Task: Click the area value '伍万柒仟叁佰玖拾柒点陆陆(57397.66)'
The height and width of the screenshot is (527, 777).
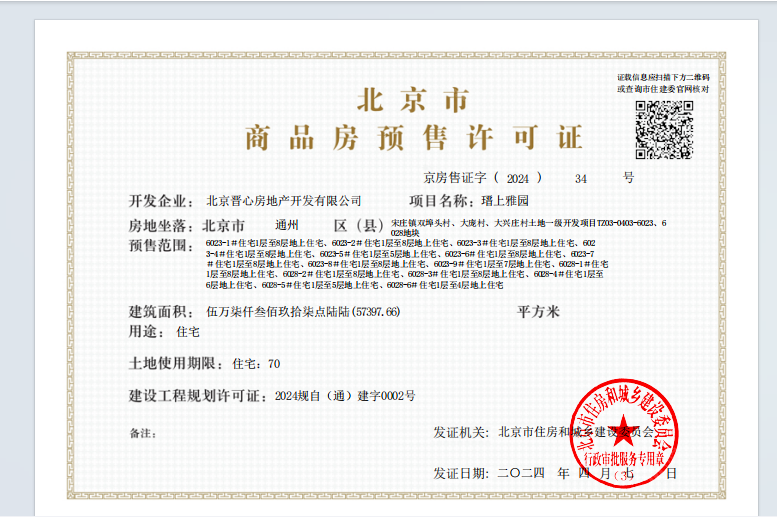Action: pos(303,312)
